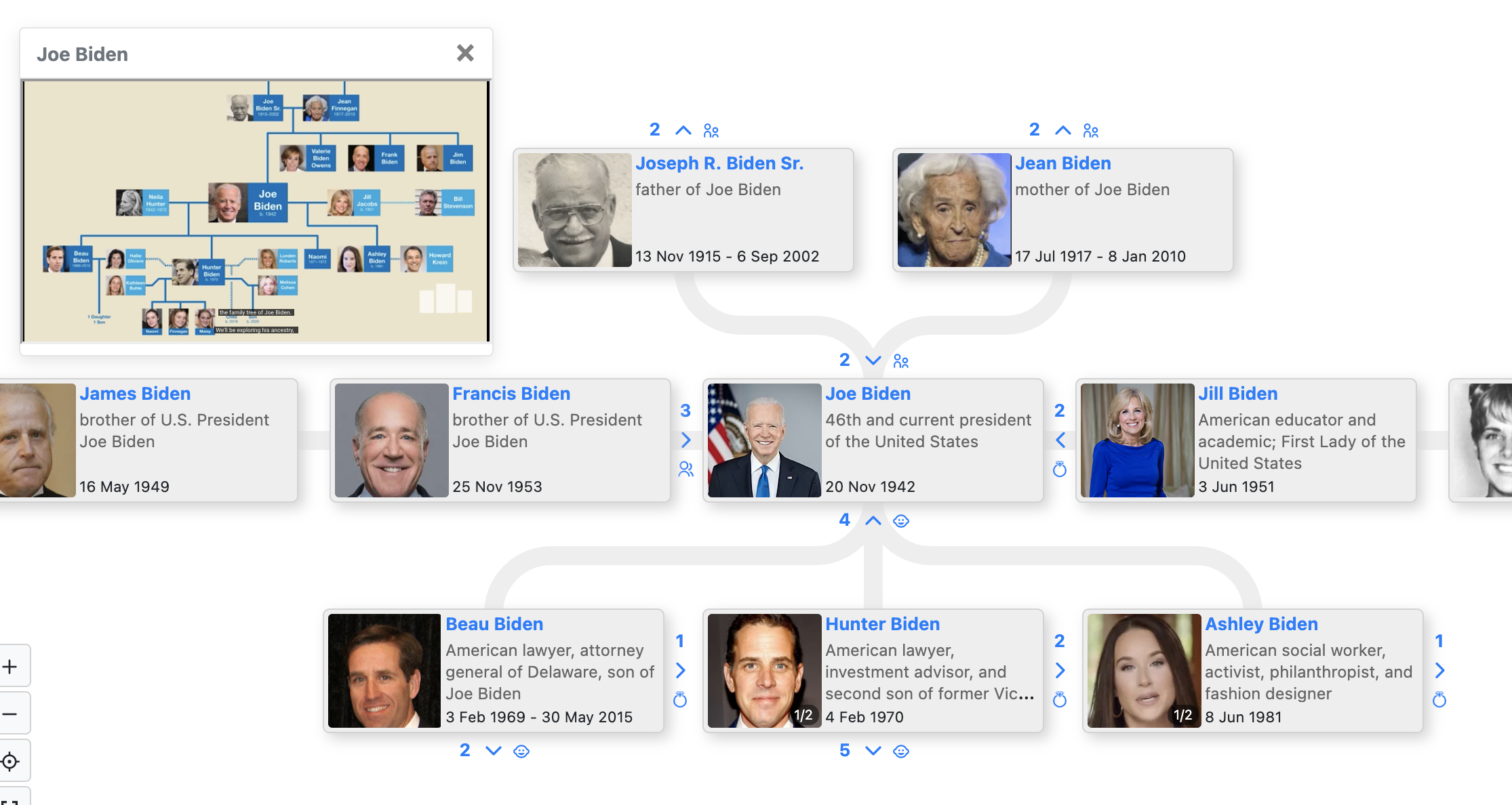Collapse Joe Biden's children with up chevron
This screenshot has height=805, width=1512.
[873, 521]
